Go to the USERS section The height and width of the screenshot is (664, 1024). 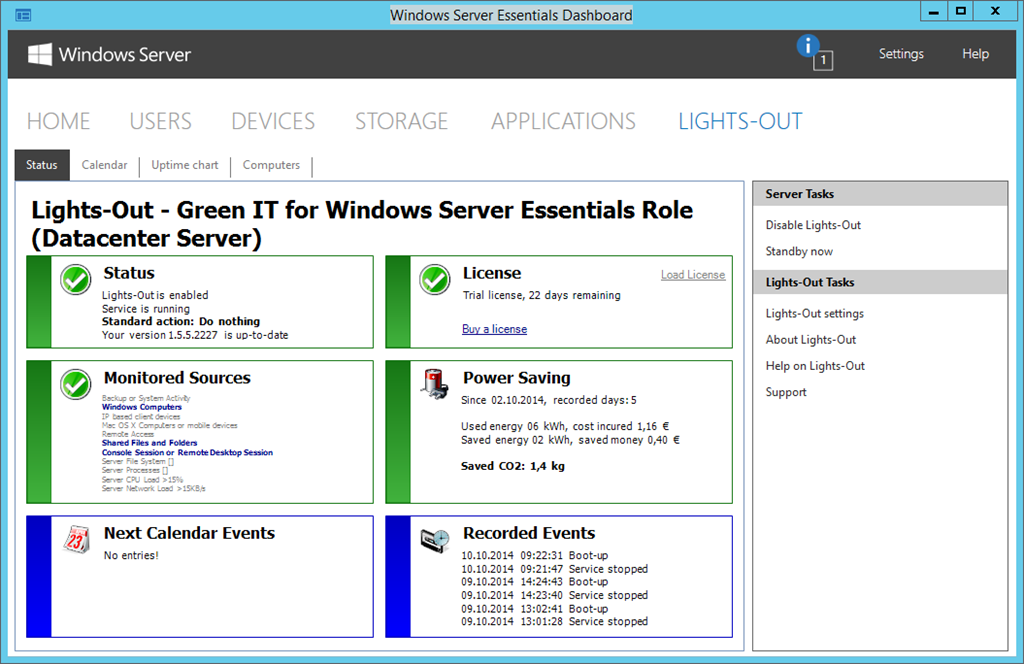pyautogui.click(x=161, y=121)
